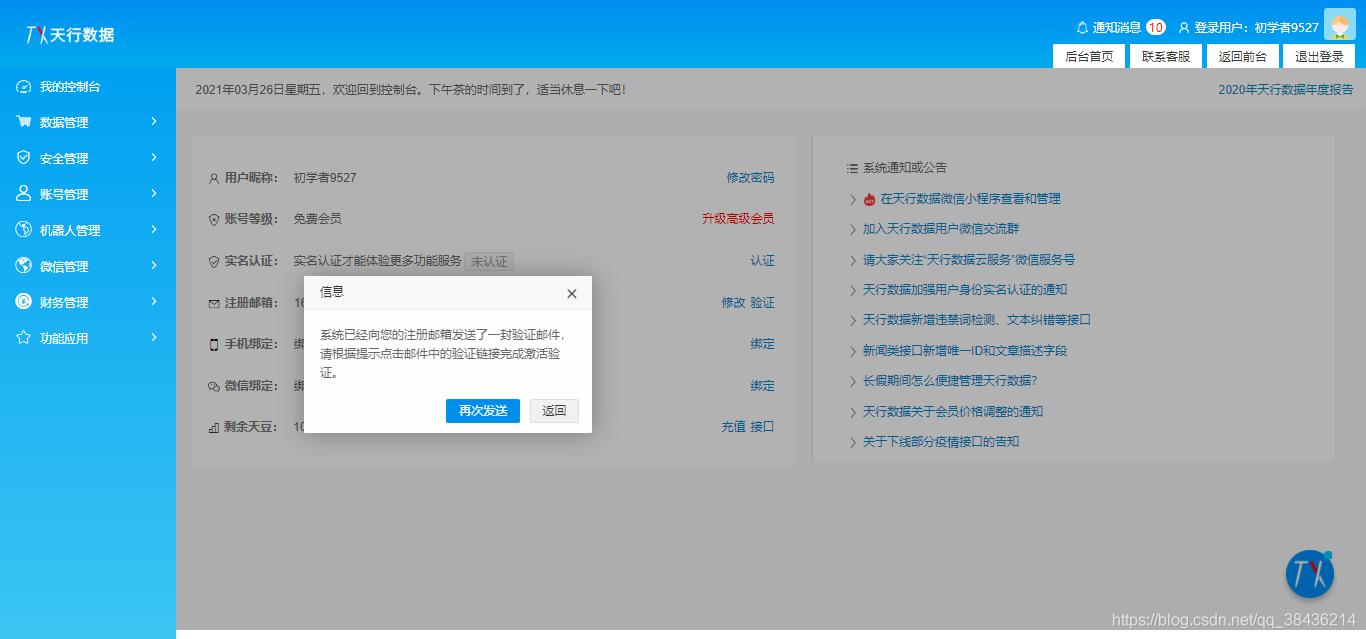Click the 剩余天豆 bar chart icon

tap(214, 427)
